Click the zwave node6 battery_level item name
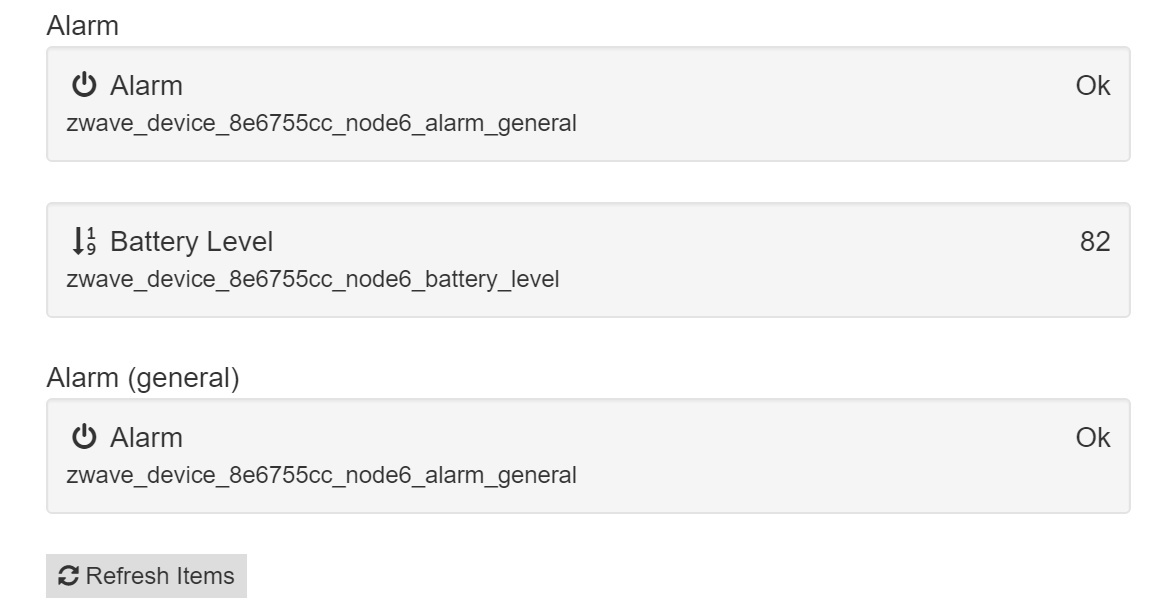 coord(312,279)
